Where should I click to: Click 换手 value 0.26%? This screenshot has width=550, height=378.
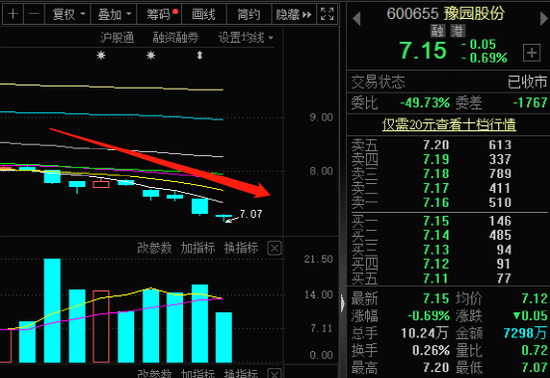coord(431,350)
